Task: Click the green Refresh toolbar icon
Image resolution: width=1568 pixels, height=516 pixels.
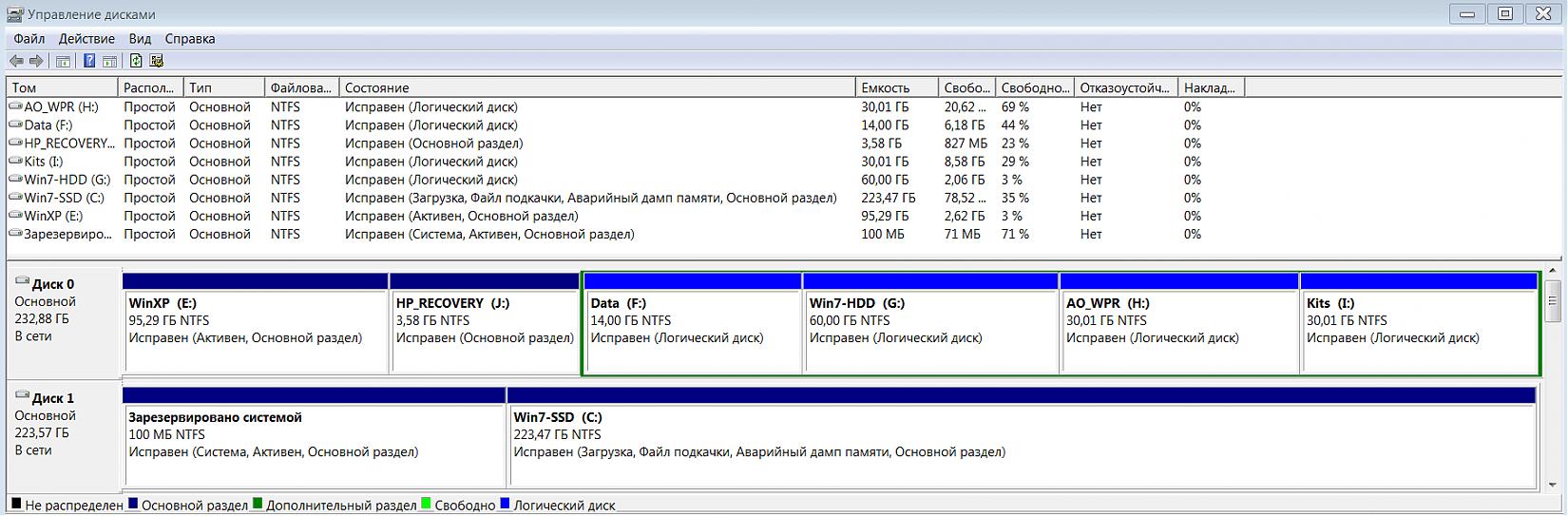Action: click(136, 61)
